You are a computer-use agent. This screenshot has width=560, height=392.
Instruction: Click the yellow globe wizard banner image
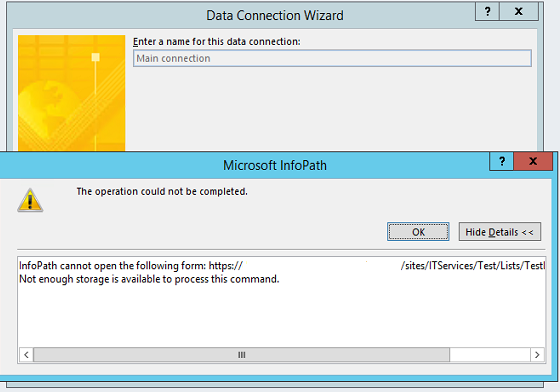tap(71, 93)
